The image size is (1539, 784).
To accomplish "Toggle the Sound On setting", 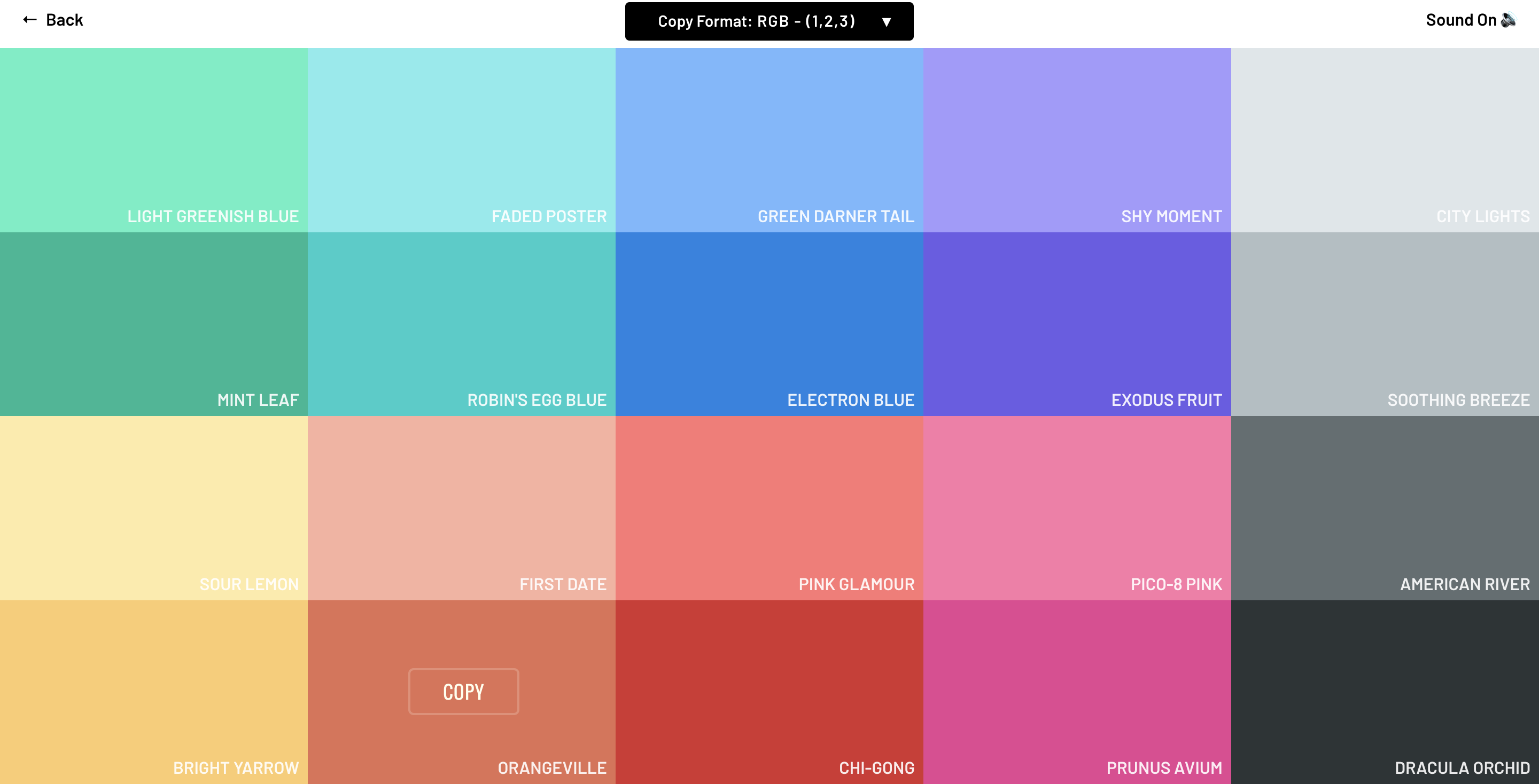I will [1462, 20].
